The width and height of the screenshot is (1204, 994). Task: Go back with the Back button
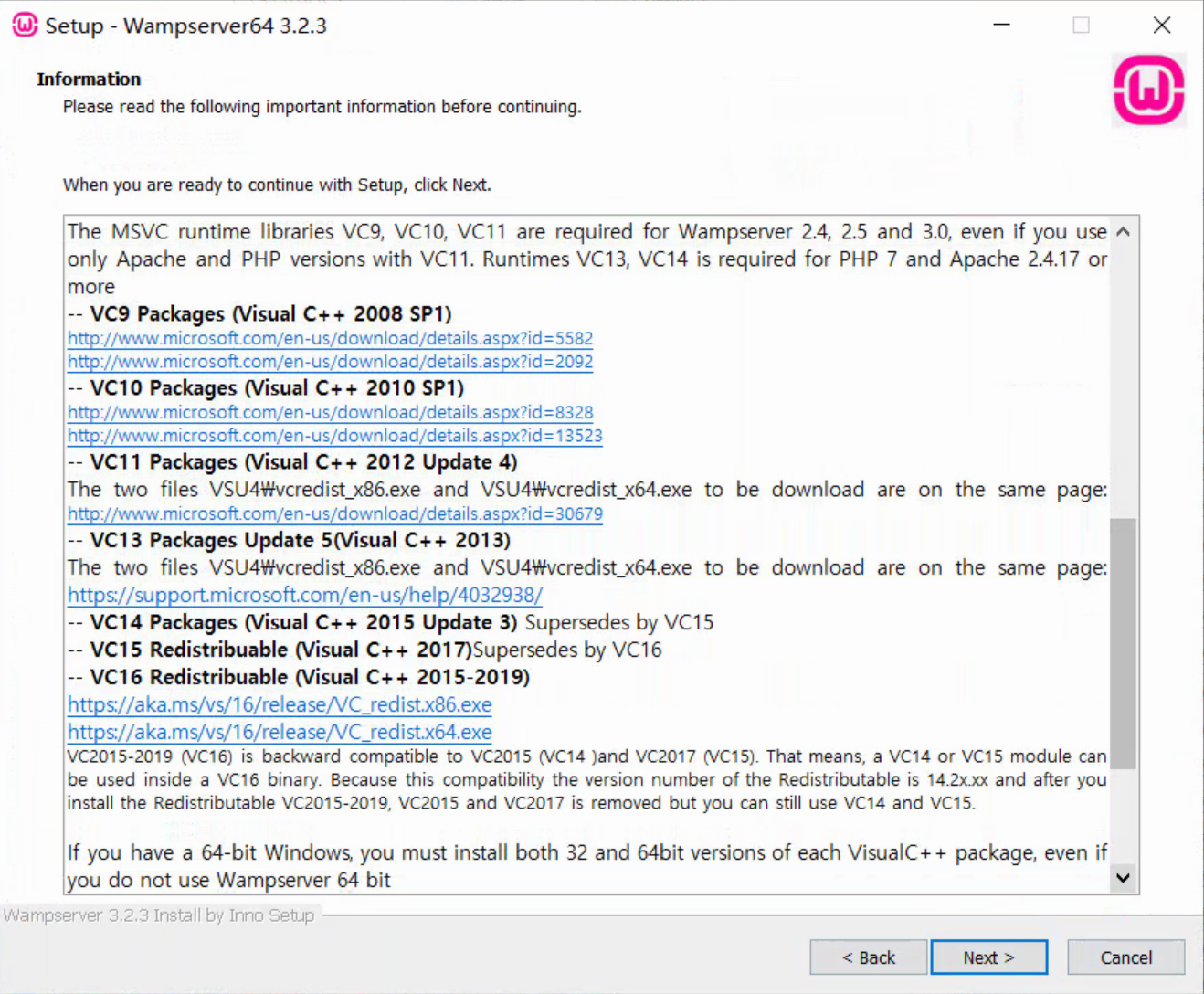pyautogui.click(x=868, y=957)
